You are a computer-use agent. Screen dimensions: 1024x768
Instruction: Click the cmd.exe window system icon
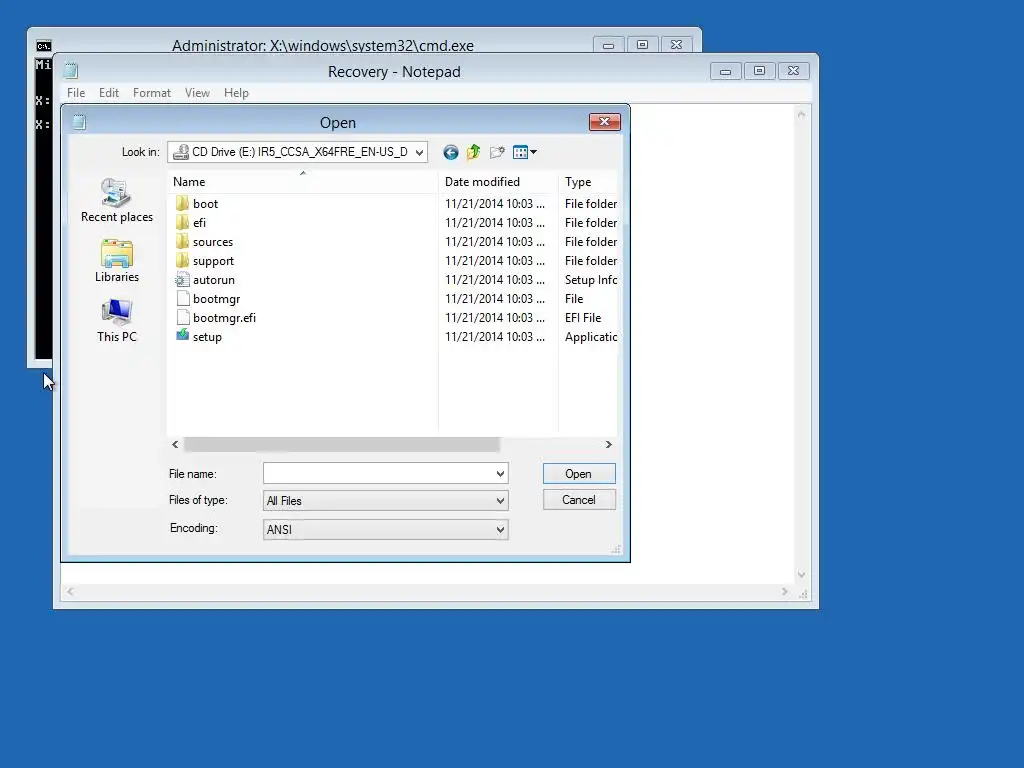click(44, 46)
